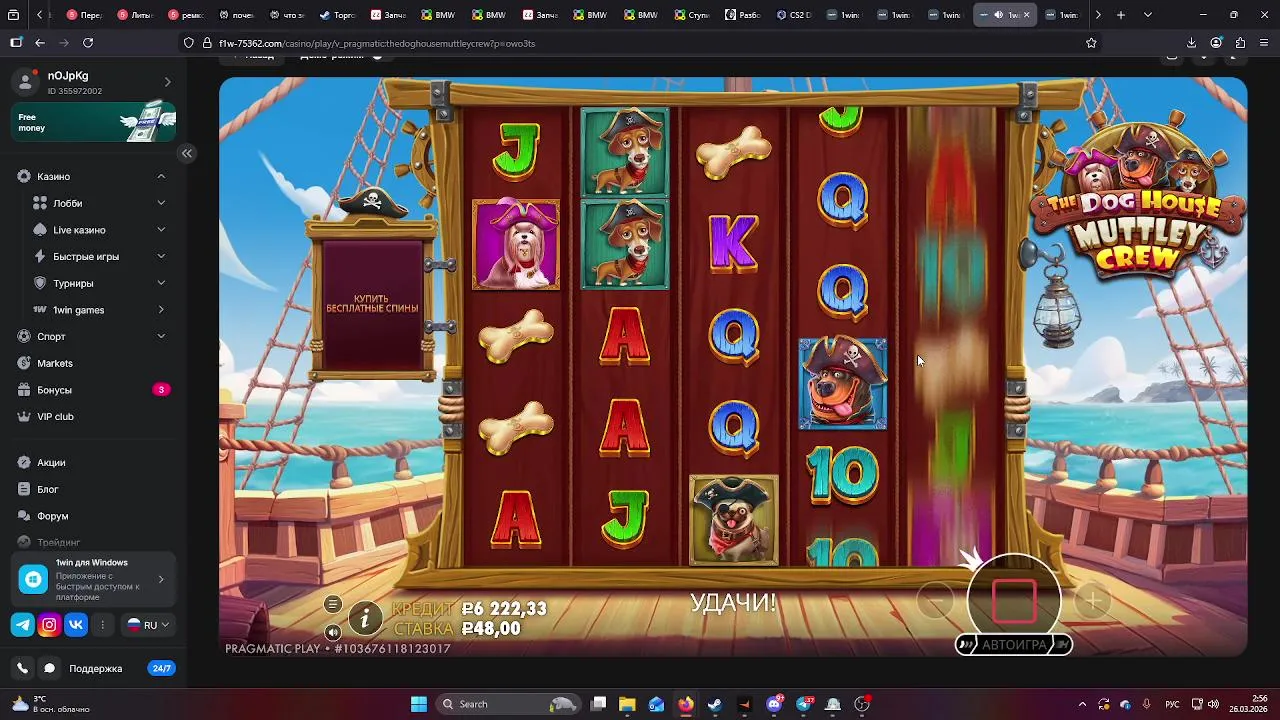
Task: Open Markets in the sidebar
Action: pyautogui.click(x=55, y=363)
